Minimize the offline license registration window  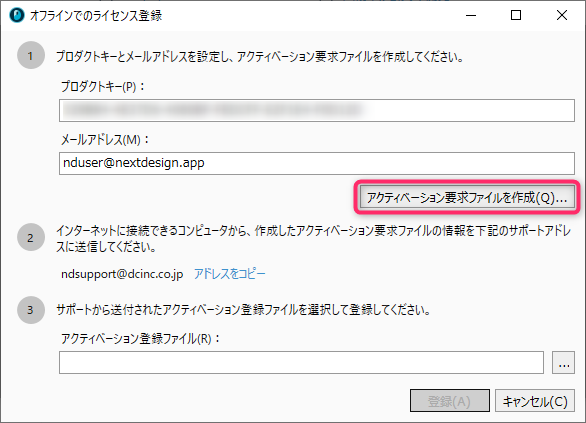[471, 15]
